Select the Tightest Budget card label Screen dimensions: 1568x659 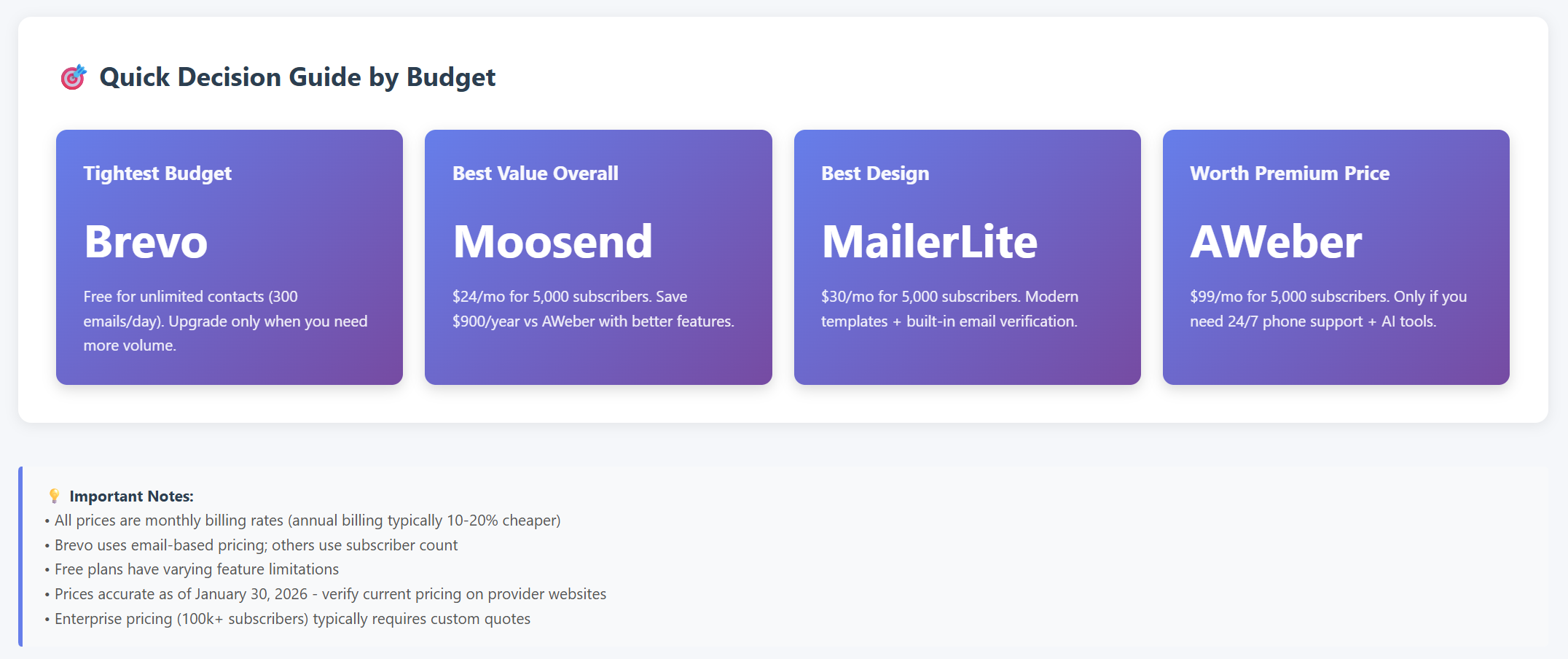[x=157, y=173]
